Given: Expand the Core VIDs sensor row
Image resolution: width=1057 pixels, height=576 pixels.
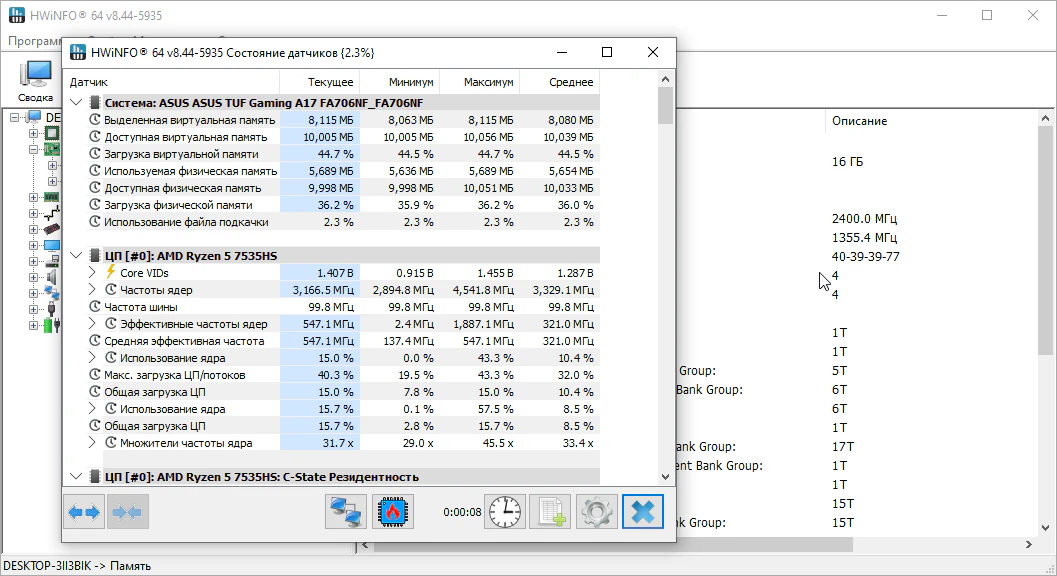Looking at the screenshot, I should (93, 272).
